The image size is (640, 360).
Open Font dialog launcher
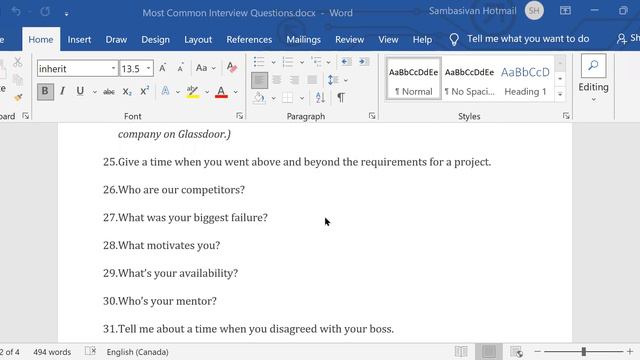click(x=240, y=116)
